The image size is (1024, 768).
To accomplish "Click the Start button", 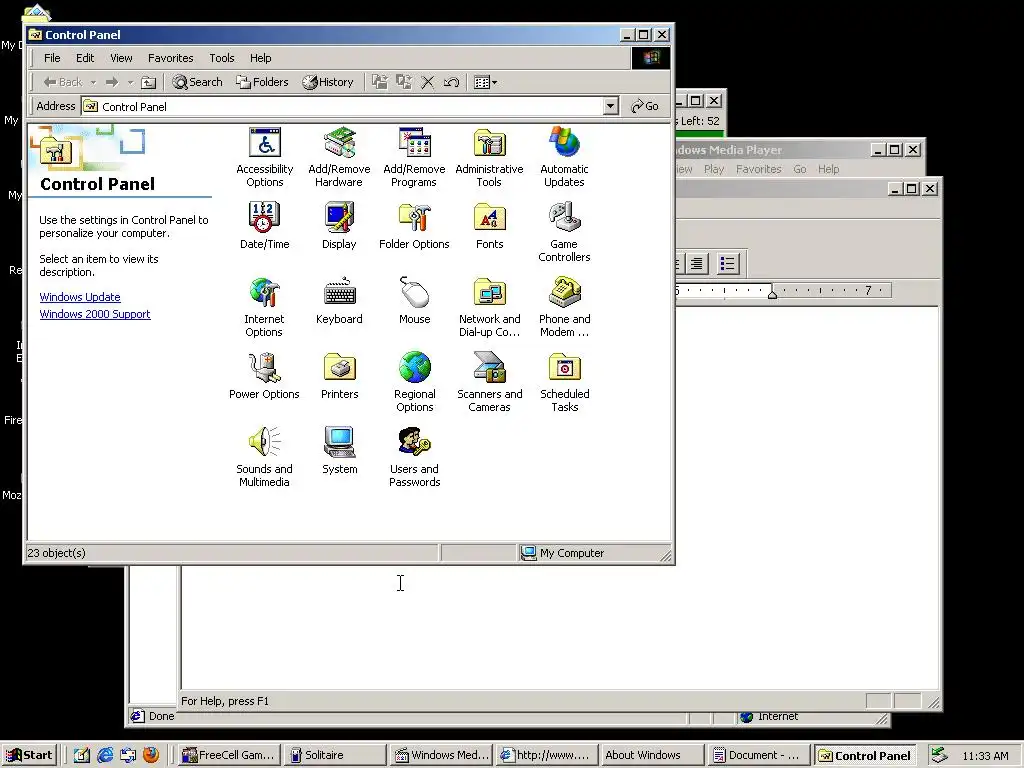I will (30, 755).
